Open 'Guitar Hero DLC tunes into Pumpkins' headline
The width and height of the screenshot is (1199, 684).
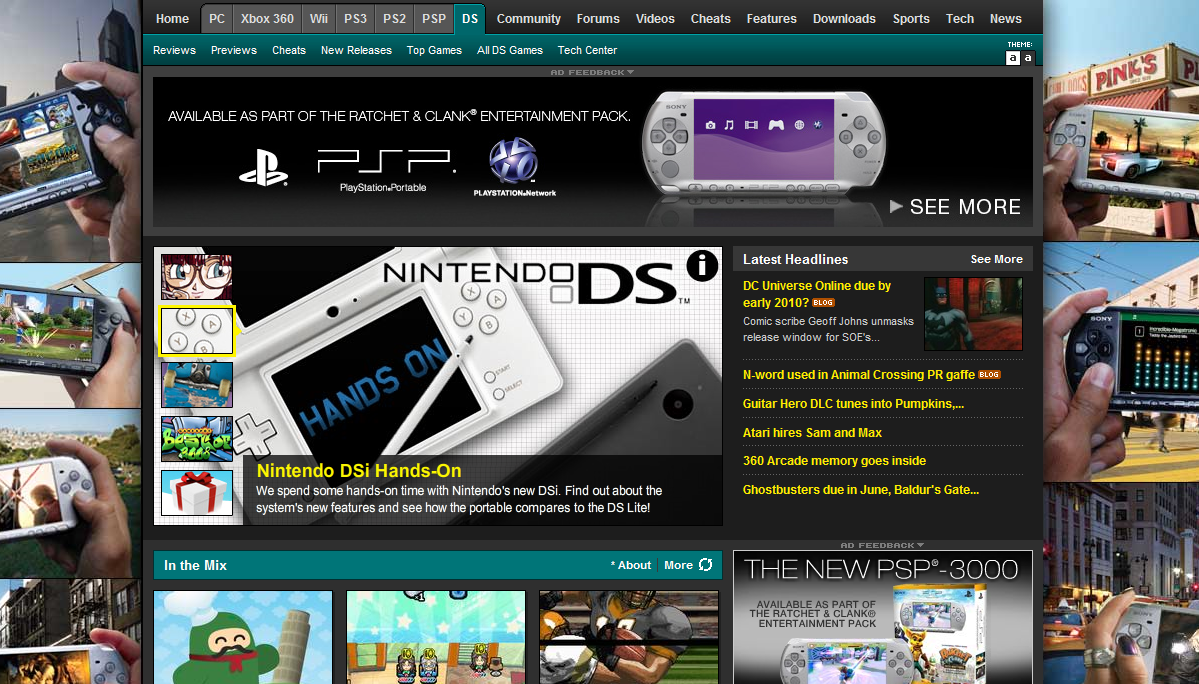[x=853, y=404]
